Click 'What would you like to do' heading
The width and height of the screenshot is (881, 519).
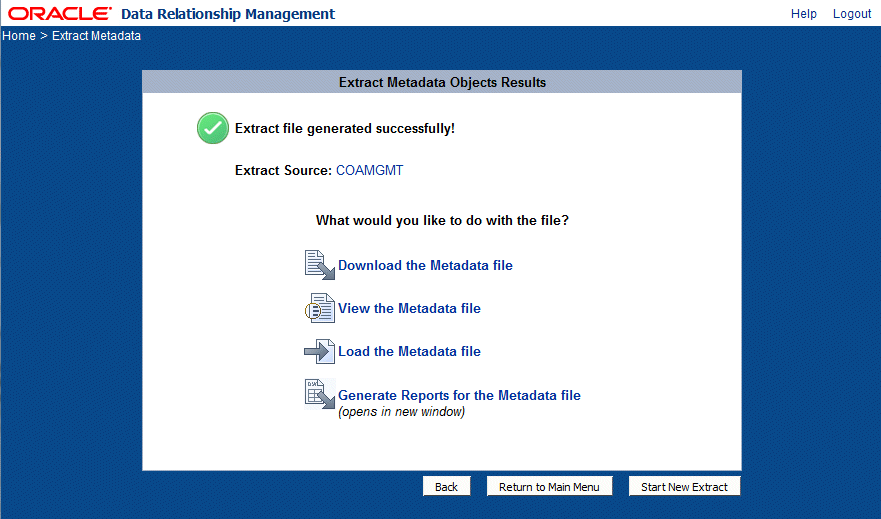(x=442, y=220)
